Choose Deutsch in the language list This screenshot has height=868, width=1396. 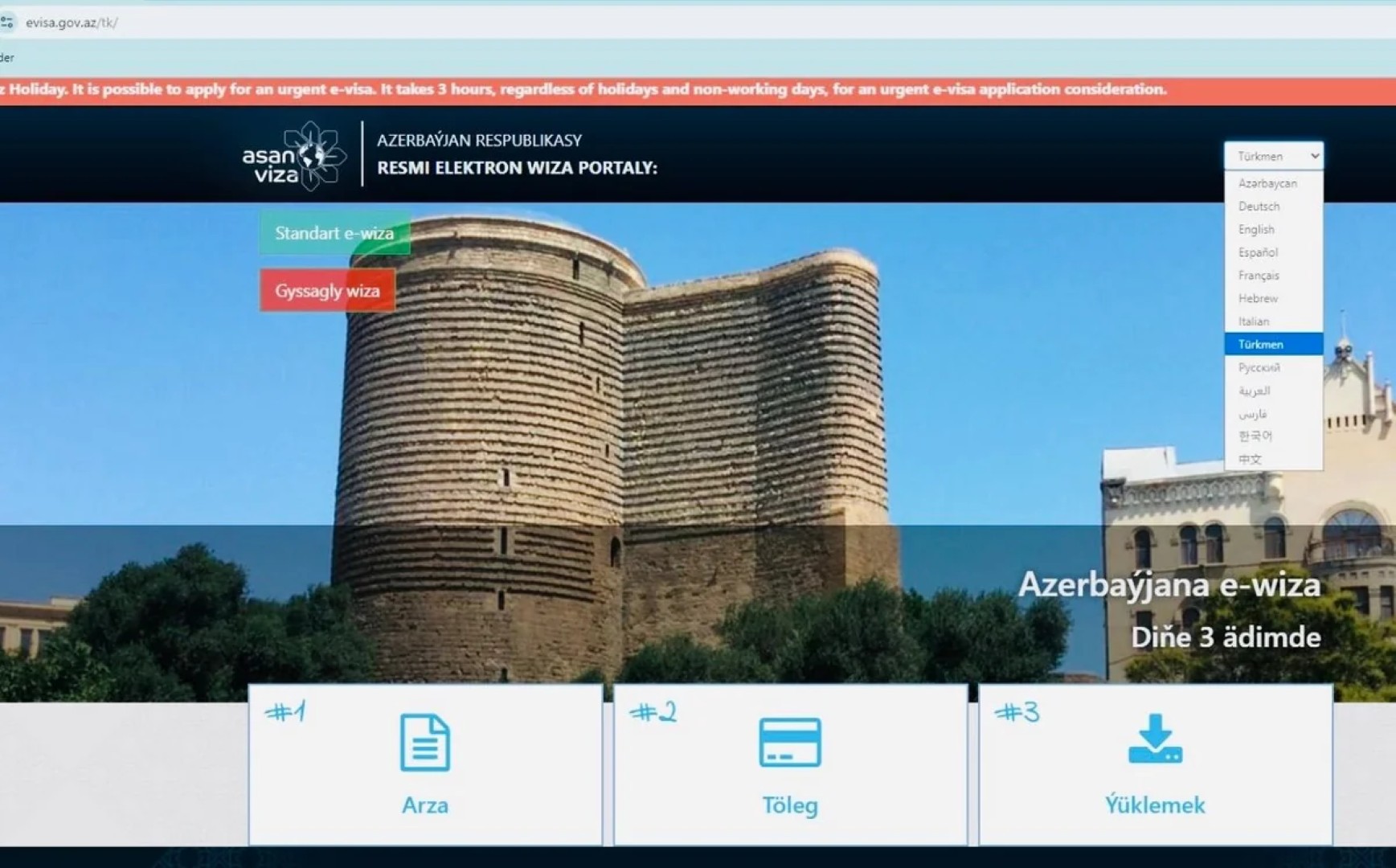pos(1259,207)
